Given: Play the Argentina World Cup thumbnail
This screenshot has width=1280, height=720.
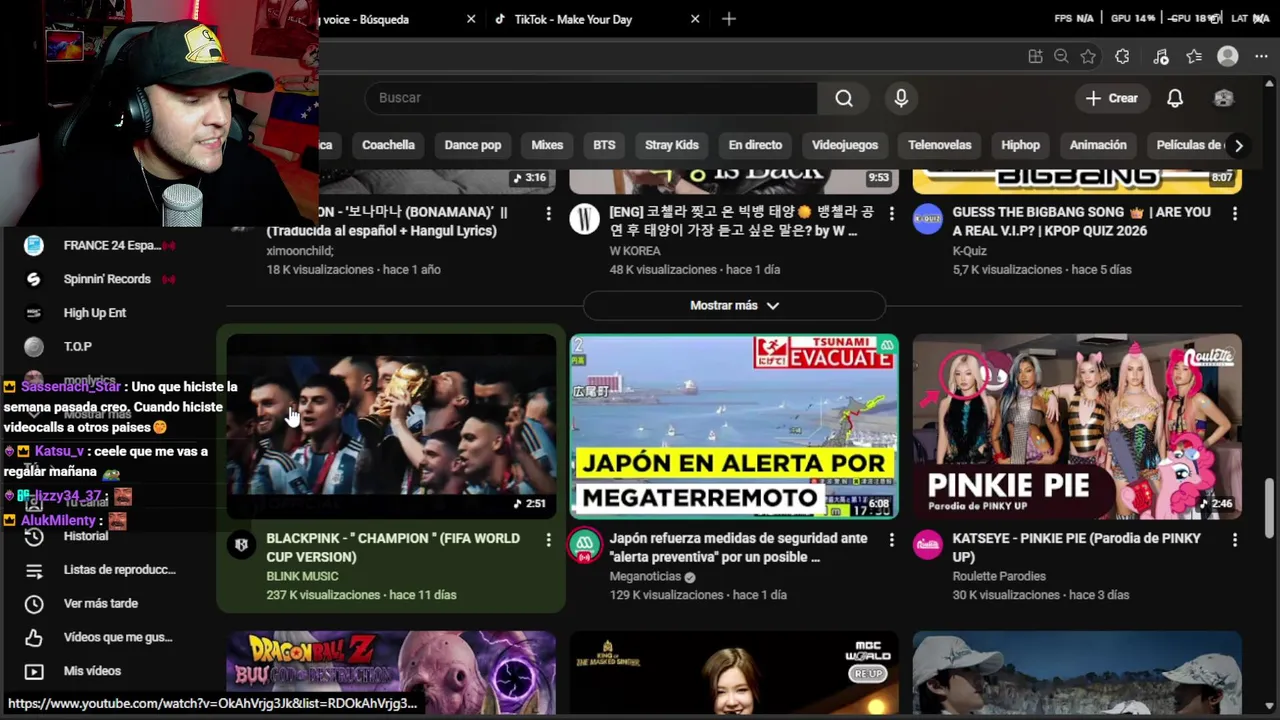Looking at the screenshot, I should pos(391,427).
